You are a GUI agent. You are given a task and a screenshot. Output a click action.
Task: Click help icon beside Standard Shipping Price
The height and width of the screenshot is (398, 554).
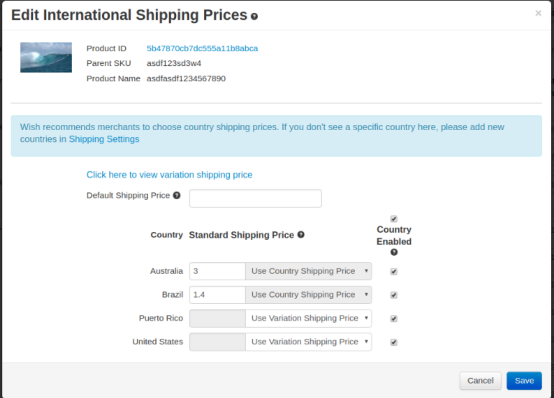(301, 234)
